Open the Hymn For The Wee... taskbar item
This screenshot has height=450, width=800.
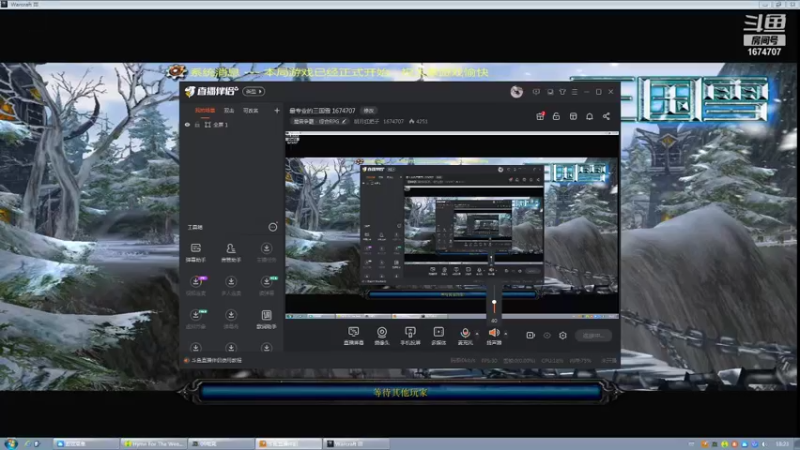[153, 444]
